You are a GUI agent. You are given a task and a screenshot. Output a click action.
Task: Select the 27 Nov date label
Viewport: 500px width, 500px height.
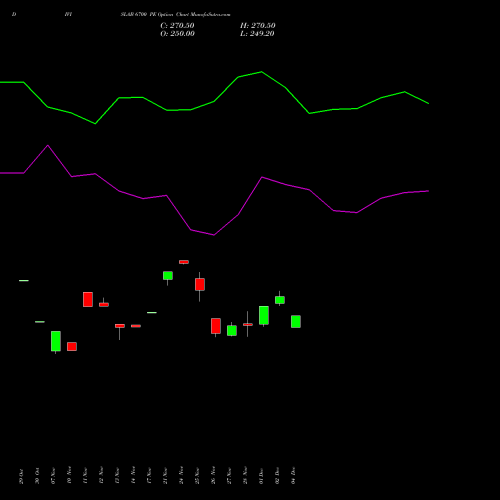pyautogui.click(x=229, y=476)
